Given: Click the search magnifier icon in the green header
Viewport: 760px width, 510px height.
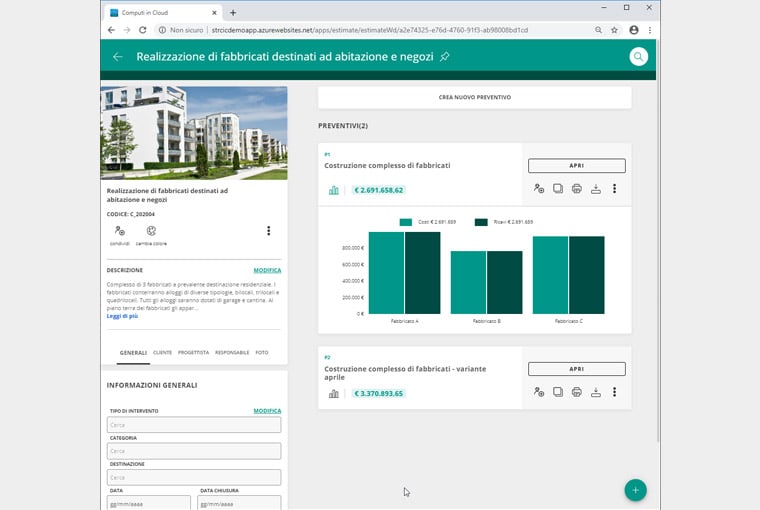Looking at the screenshot, I should tap(638, 57).
